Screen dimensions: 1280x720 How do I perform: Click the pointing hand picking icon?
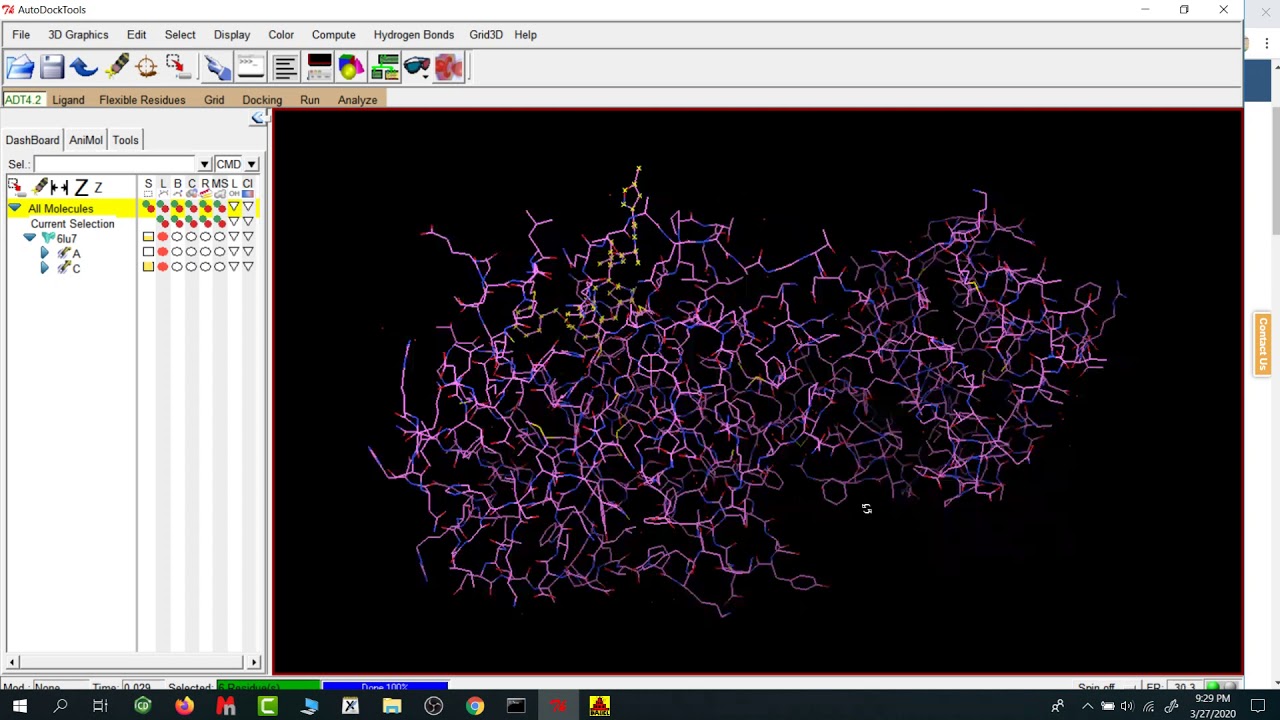tap(216, 67)
